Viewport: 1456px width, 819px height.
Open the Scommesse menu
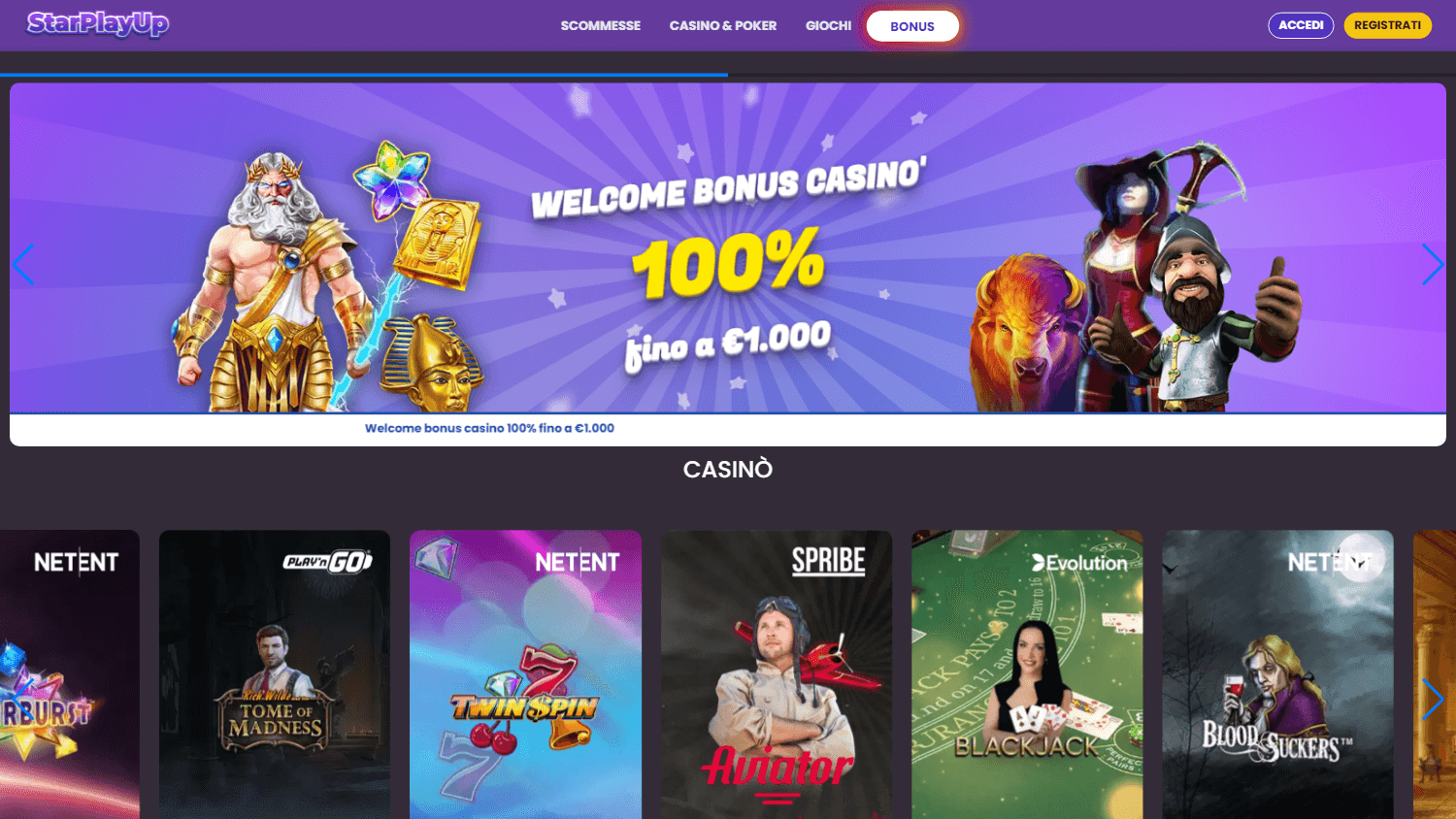pyautogui.click(x=601, y=26)
